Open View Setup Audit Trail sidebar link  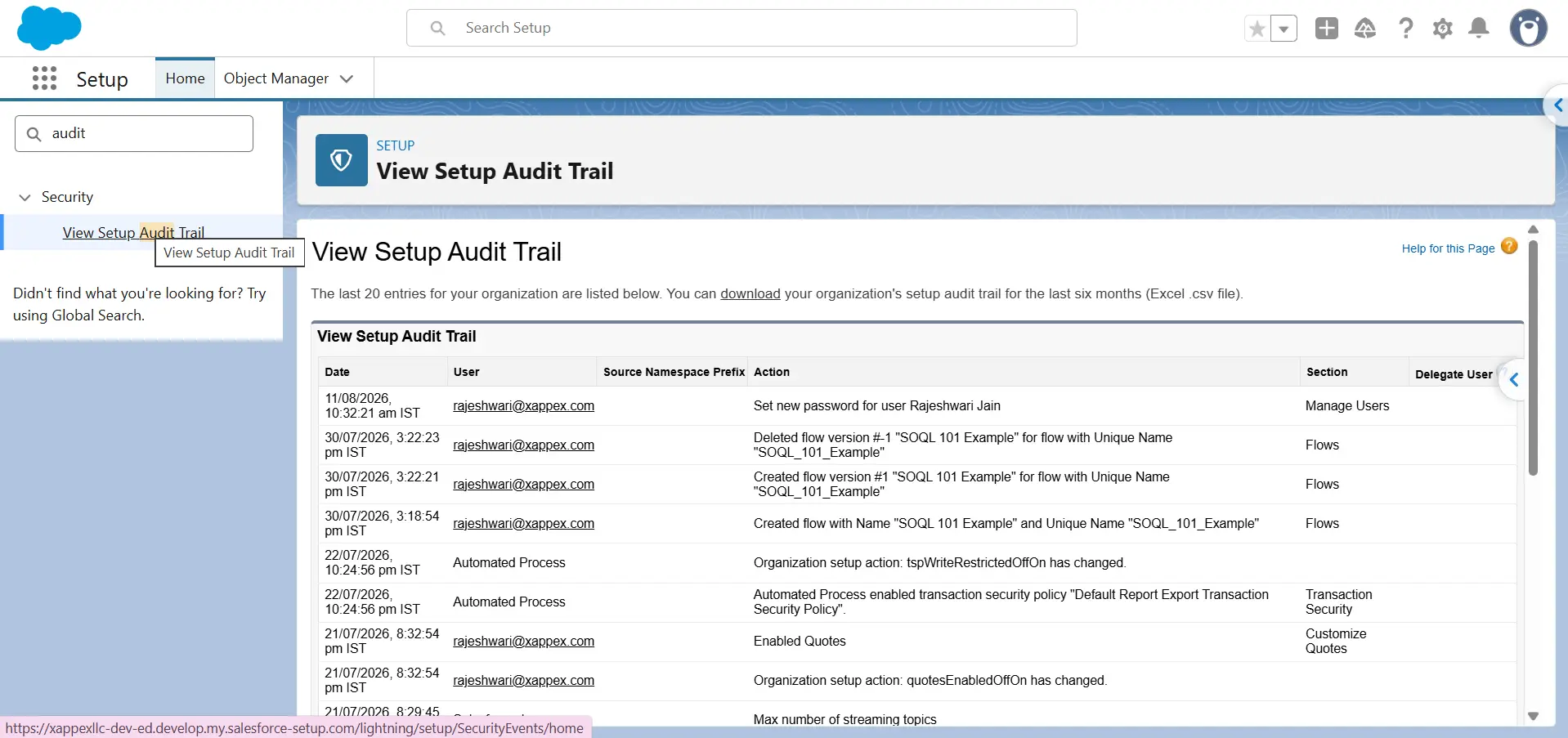pyautogui.click(x=133, y=232)
